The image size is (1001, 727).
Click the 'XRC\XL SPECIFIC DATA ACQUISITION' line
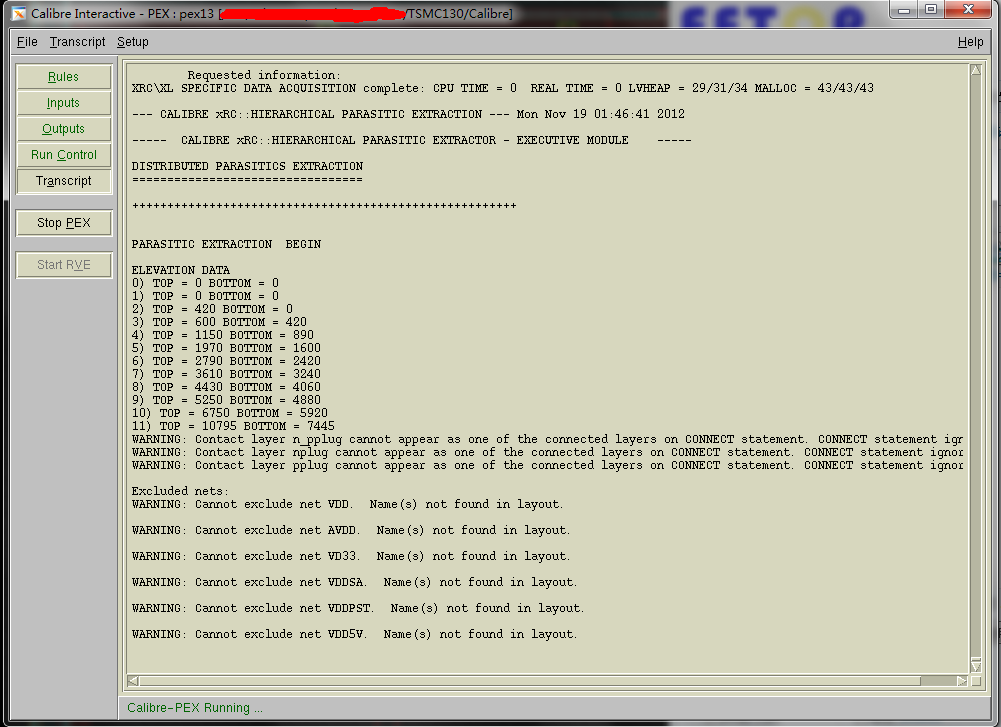pyautogui.click(x=502, y=88)
